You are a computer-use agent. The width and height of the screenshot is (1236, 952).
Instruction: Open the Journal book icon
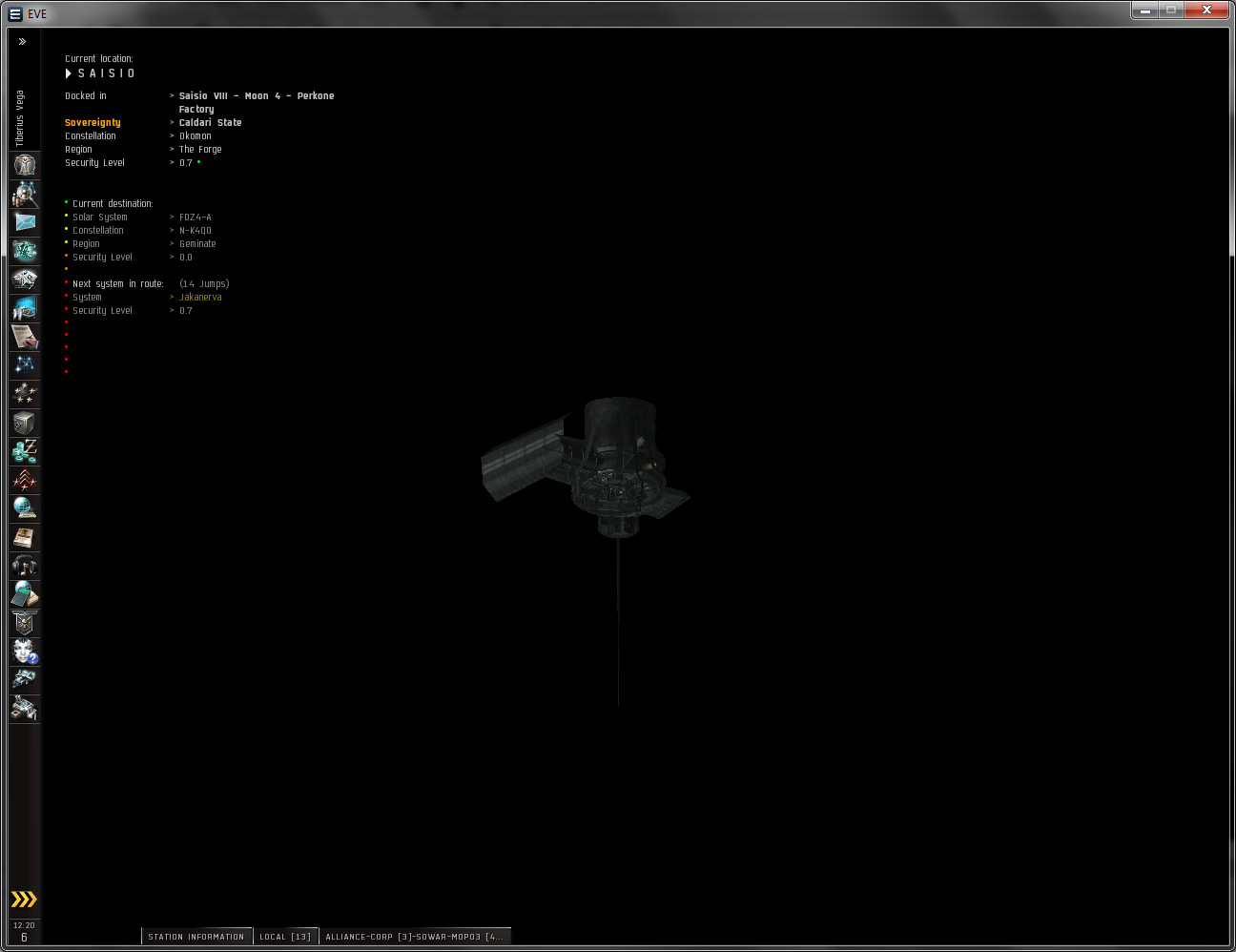[x=25, y=537]
